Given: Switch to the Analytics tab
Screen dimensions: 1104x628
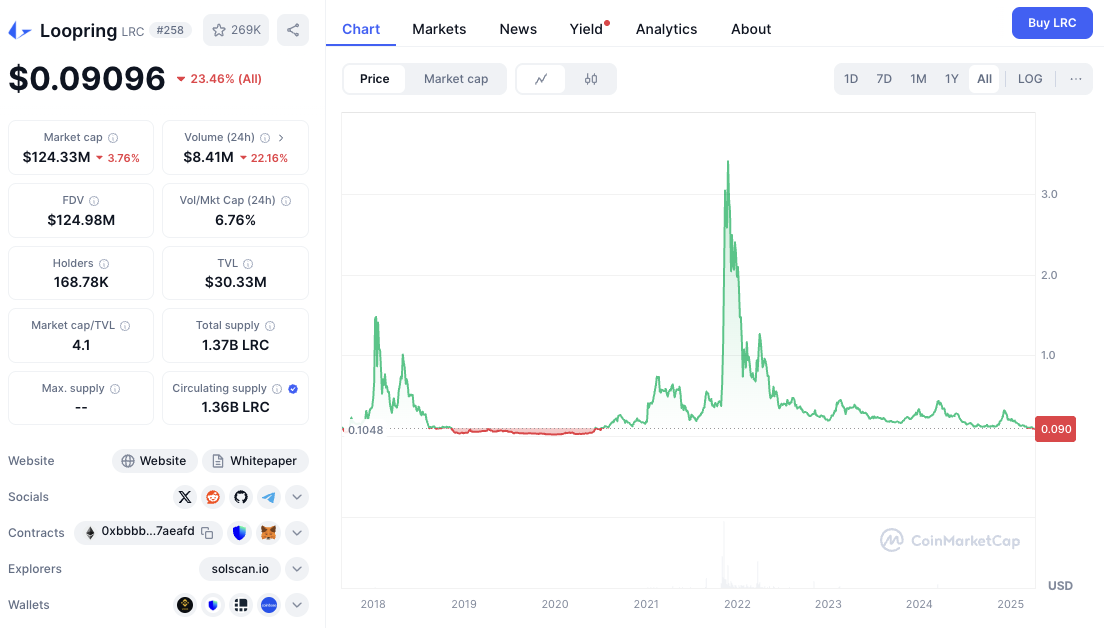Looking at the screenshot, I should 666,29.
